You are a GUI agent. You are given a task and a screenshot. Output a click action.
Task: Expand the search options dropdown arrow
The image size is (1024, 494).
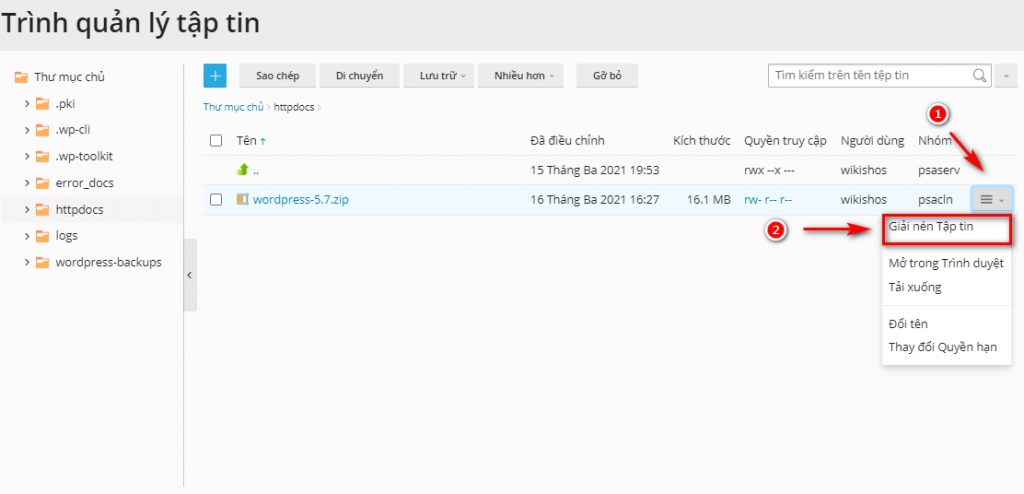[1006, 75]
